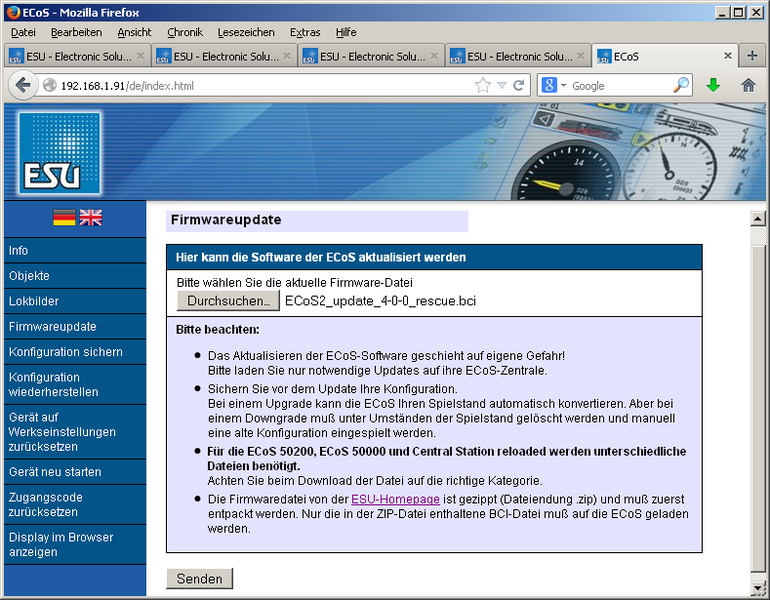The image size is (770, 600).
Task: Bookmark page with the star icon
Action: pos(483,85)
